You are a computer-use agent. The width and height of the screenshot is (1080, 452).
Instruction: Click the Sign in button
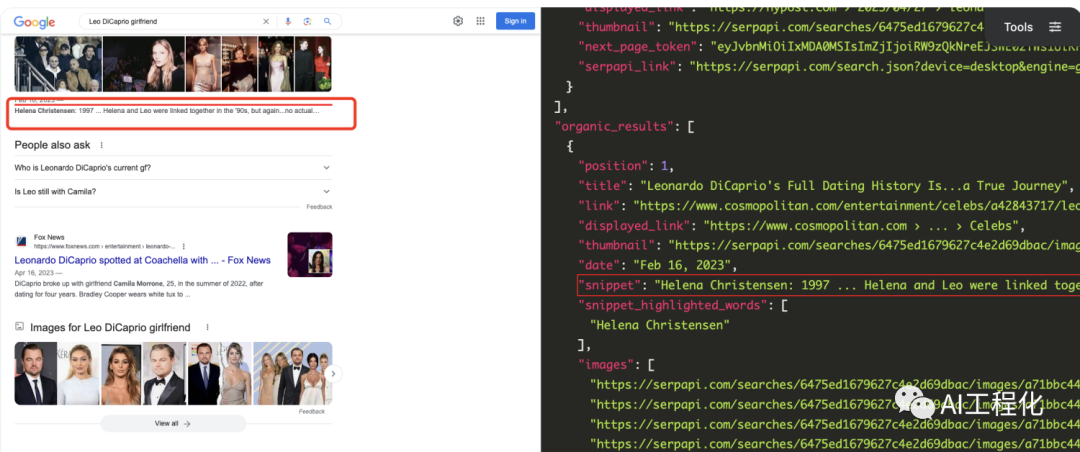coord(515,21)
